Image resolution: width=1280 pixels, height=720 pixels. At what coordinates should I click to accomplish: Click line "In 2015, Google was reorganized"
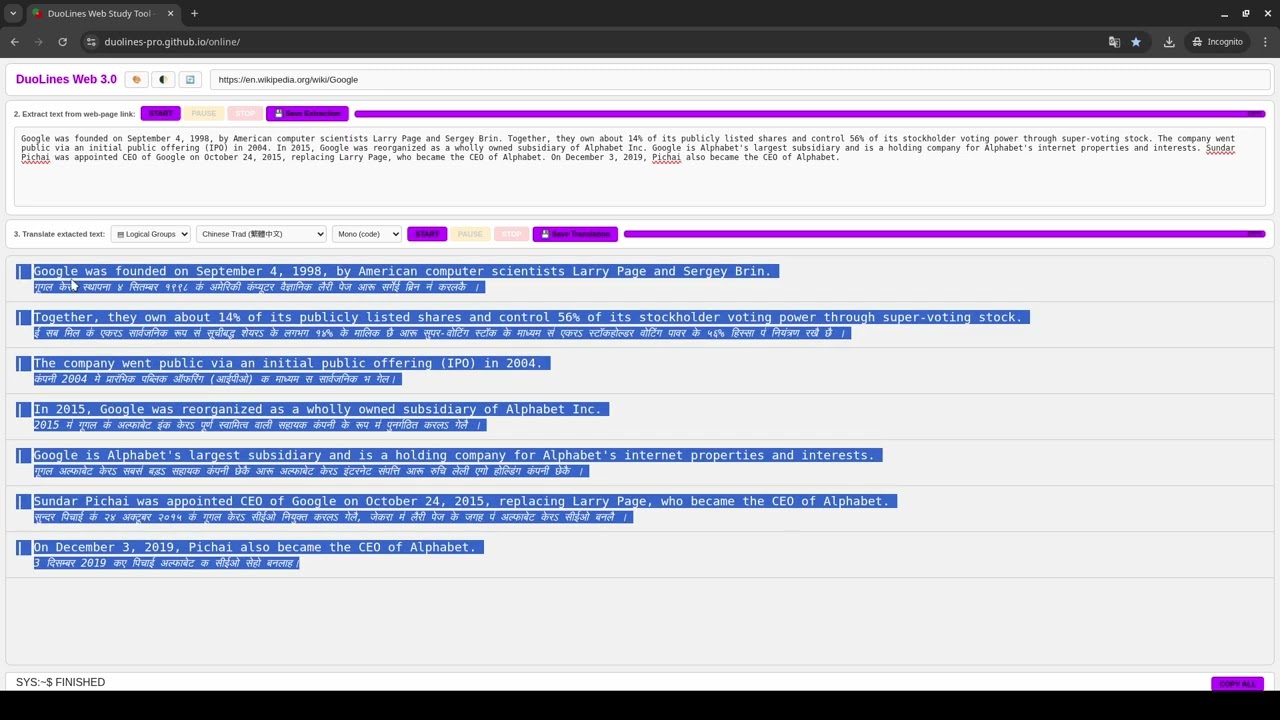tap(317, 409)
